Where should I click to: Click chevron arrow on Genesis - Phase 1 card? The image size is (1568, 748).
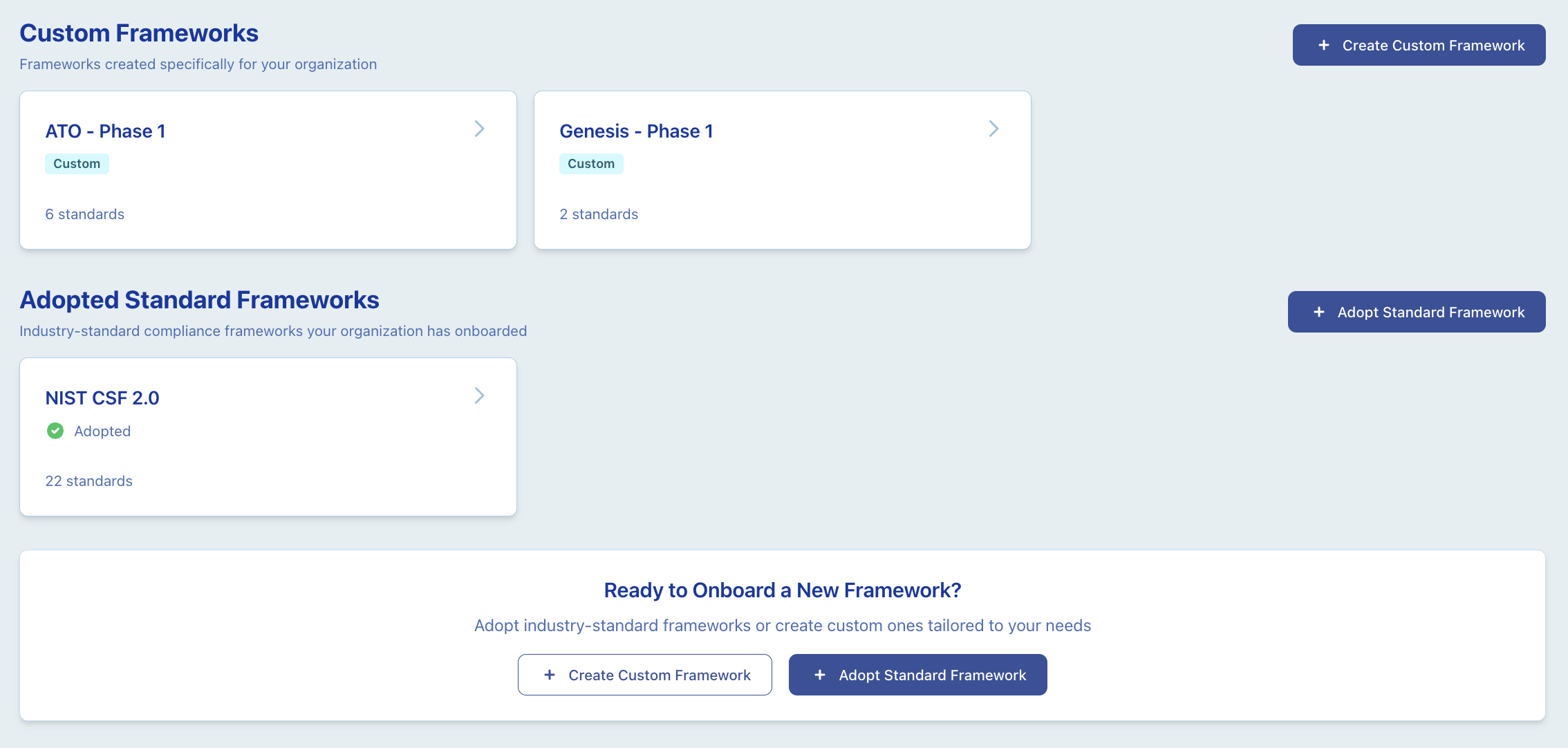point(993,129)
